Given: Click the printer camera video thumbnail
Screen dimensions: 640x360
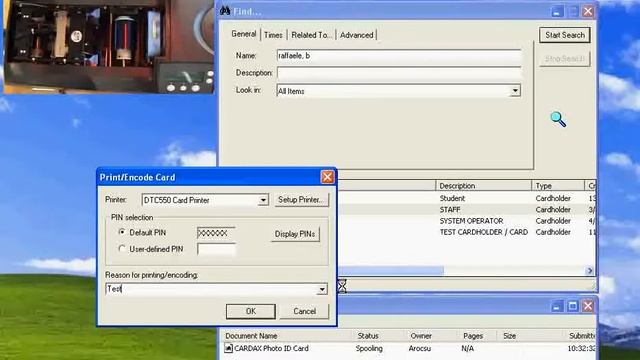Looking at the screenshot, I should 109,47.
